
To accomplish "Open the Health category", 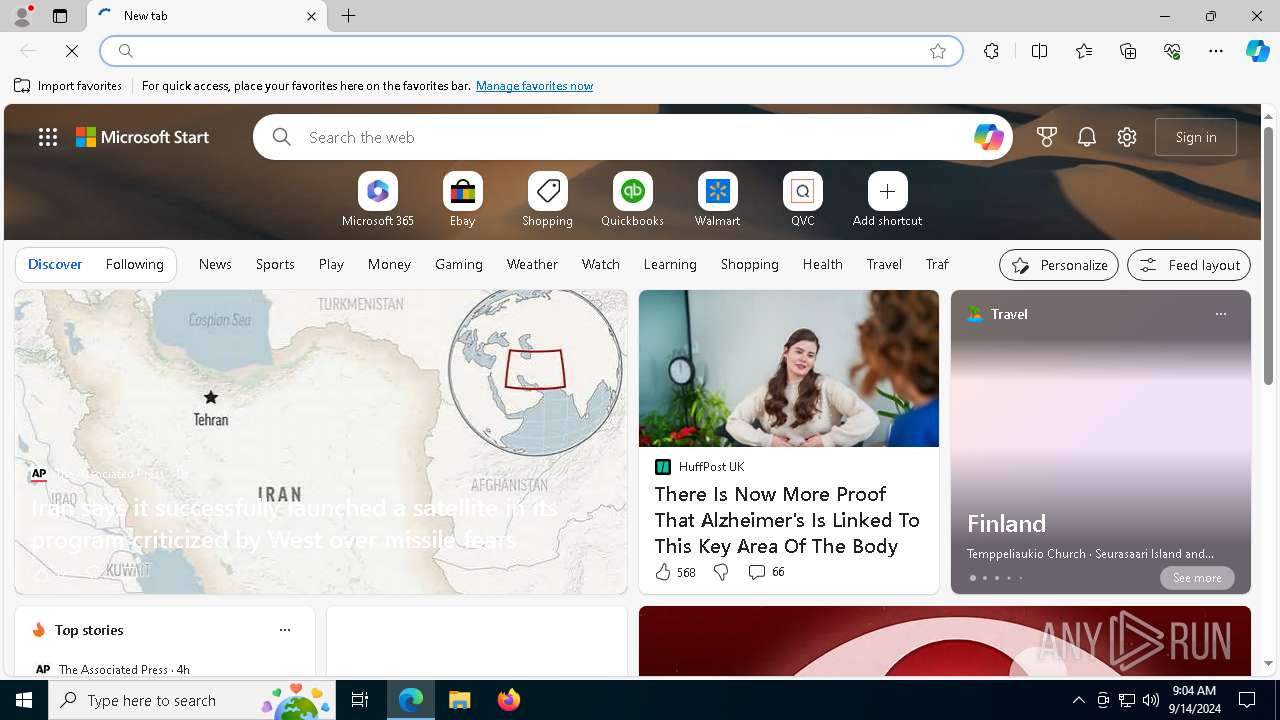I will tap(822, 264).
